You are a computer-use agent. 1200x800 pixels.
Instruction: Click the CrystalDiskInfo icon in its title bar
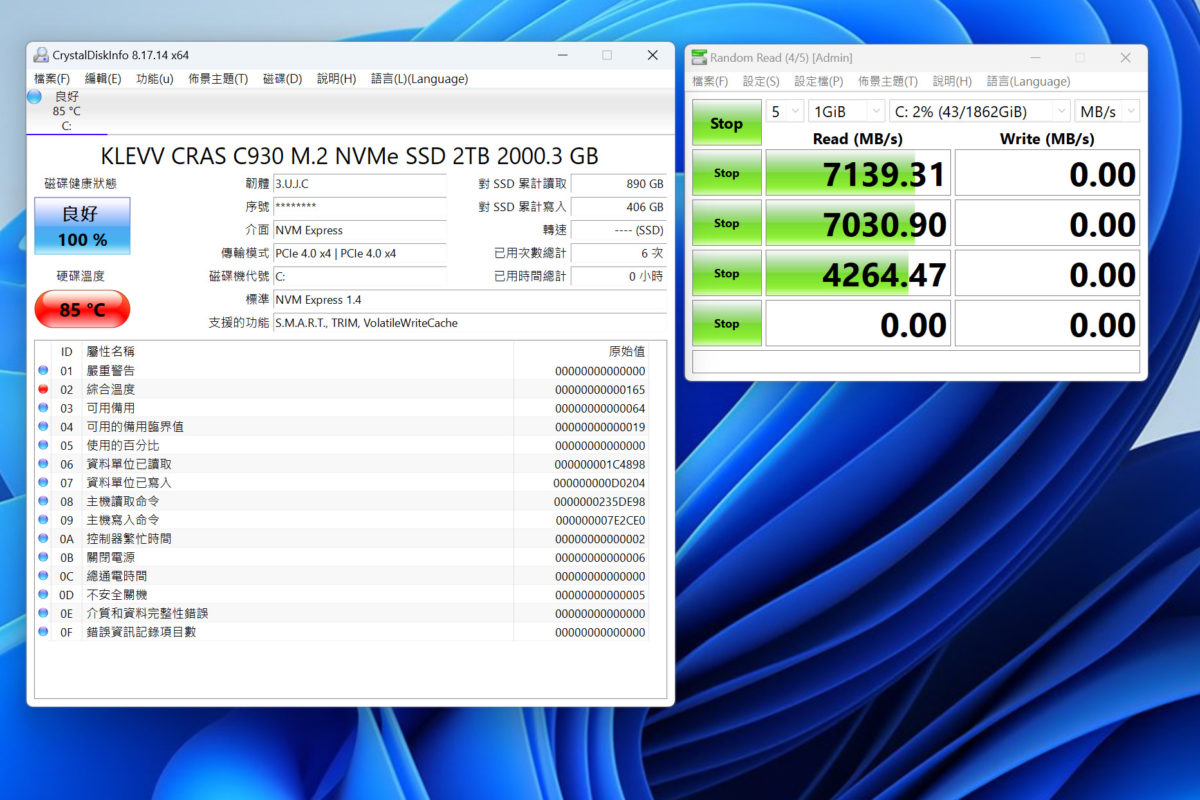(40, 54)
